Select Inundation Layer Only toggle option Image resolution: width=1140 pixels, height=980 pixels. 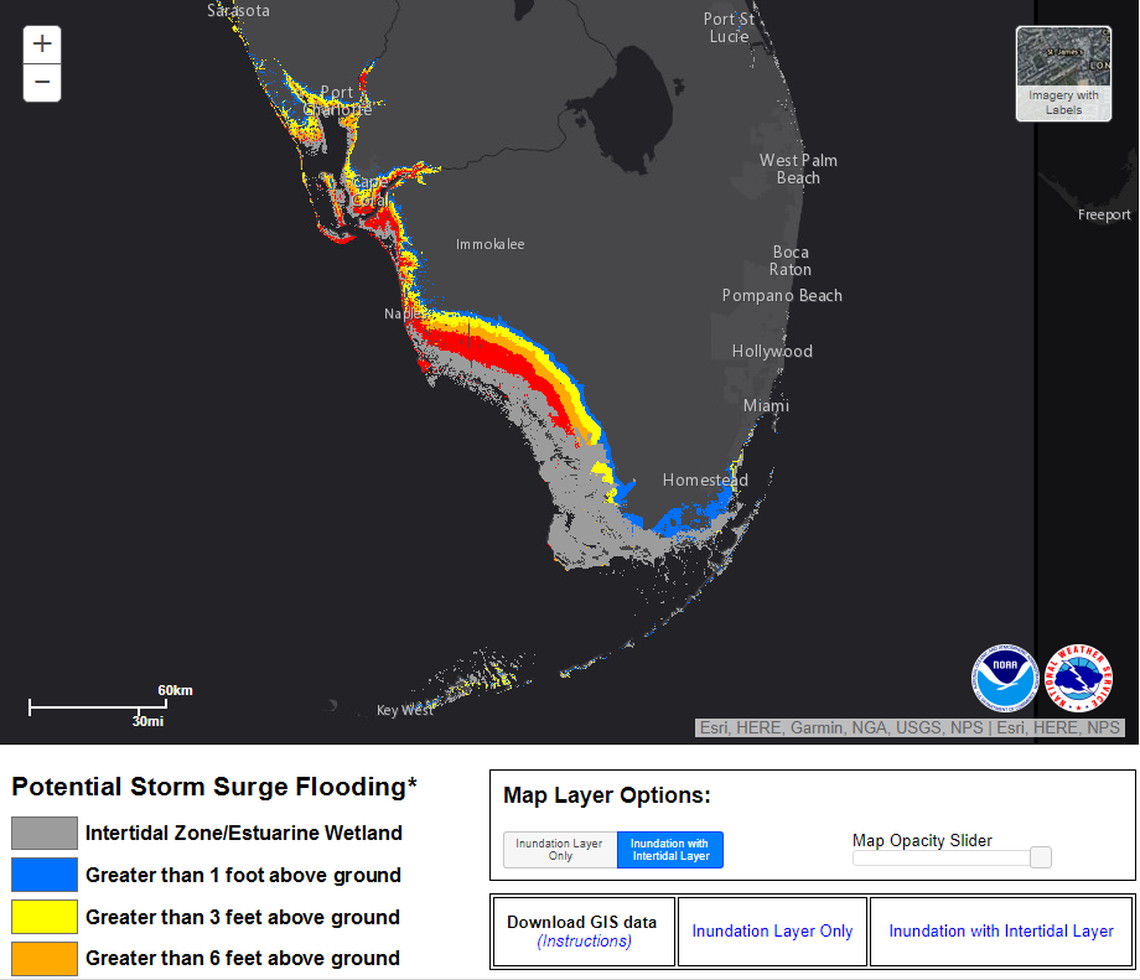[x=560, y=850]
